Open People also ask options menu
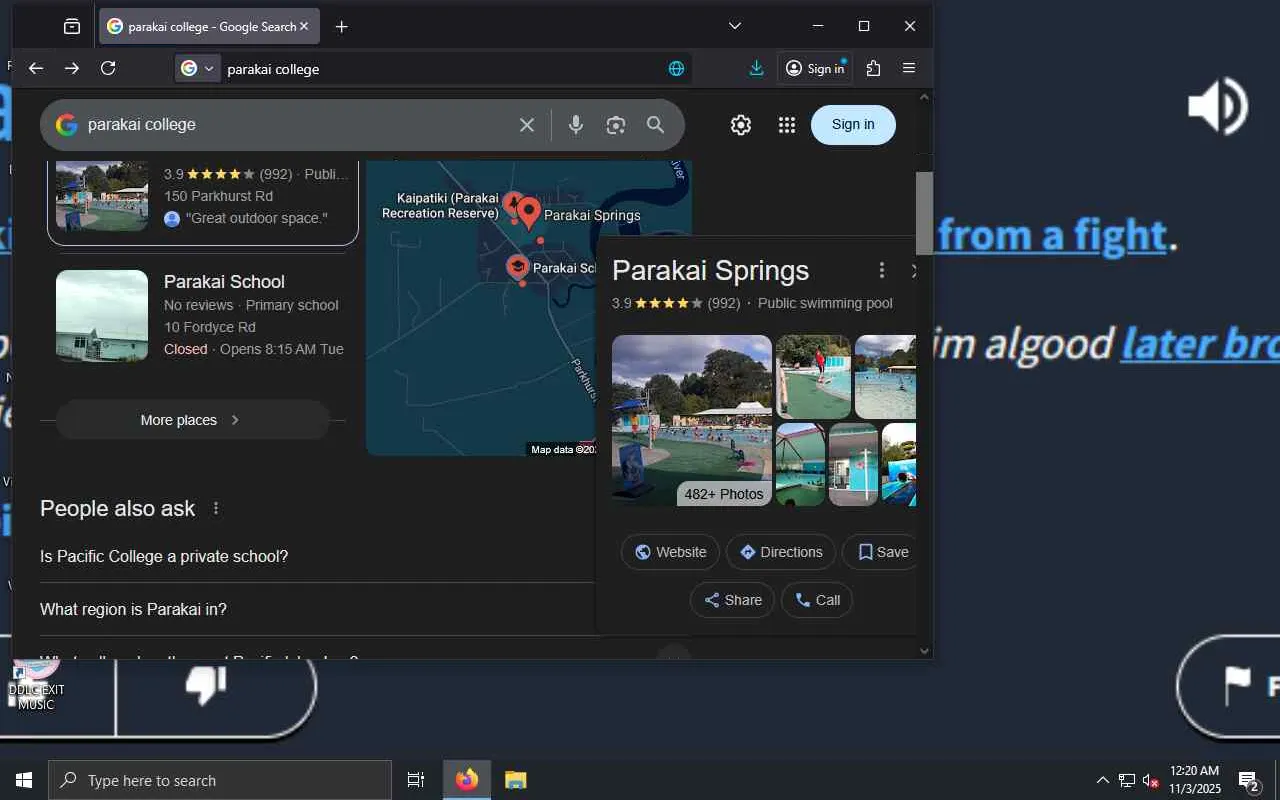The image size is (1280, 800). pos(216,508)
